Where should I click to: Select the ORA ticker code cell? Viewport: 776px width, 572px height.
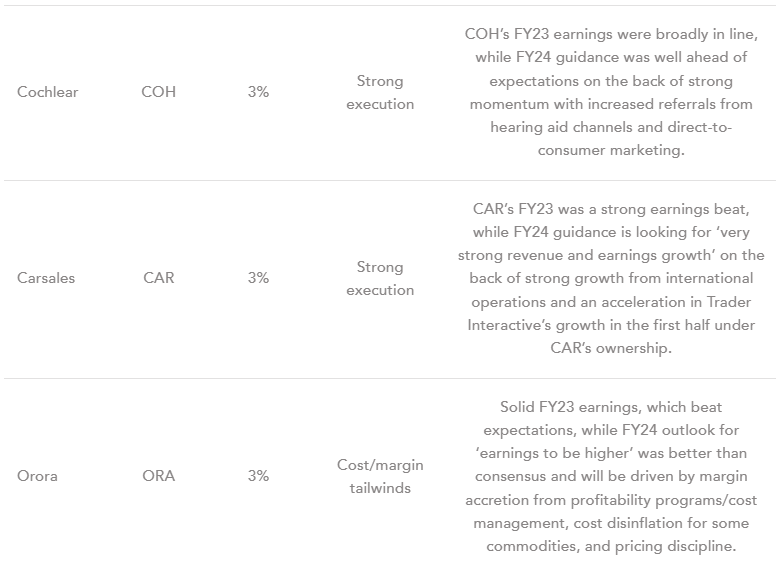(x=158, y=476)
